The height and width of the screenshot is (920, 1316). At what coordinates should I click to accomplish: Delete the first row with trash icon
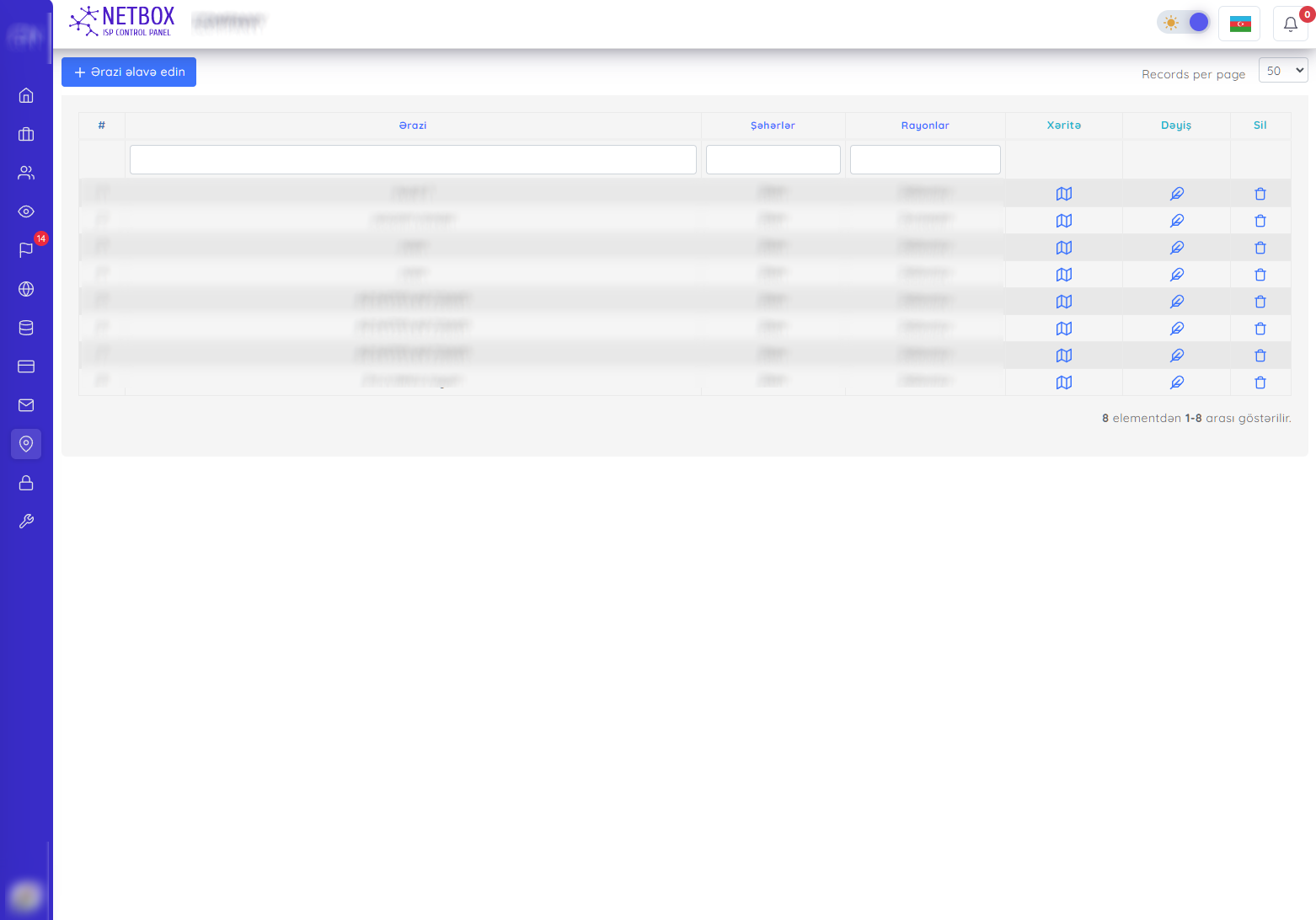click(x=1260, y=194)
